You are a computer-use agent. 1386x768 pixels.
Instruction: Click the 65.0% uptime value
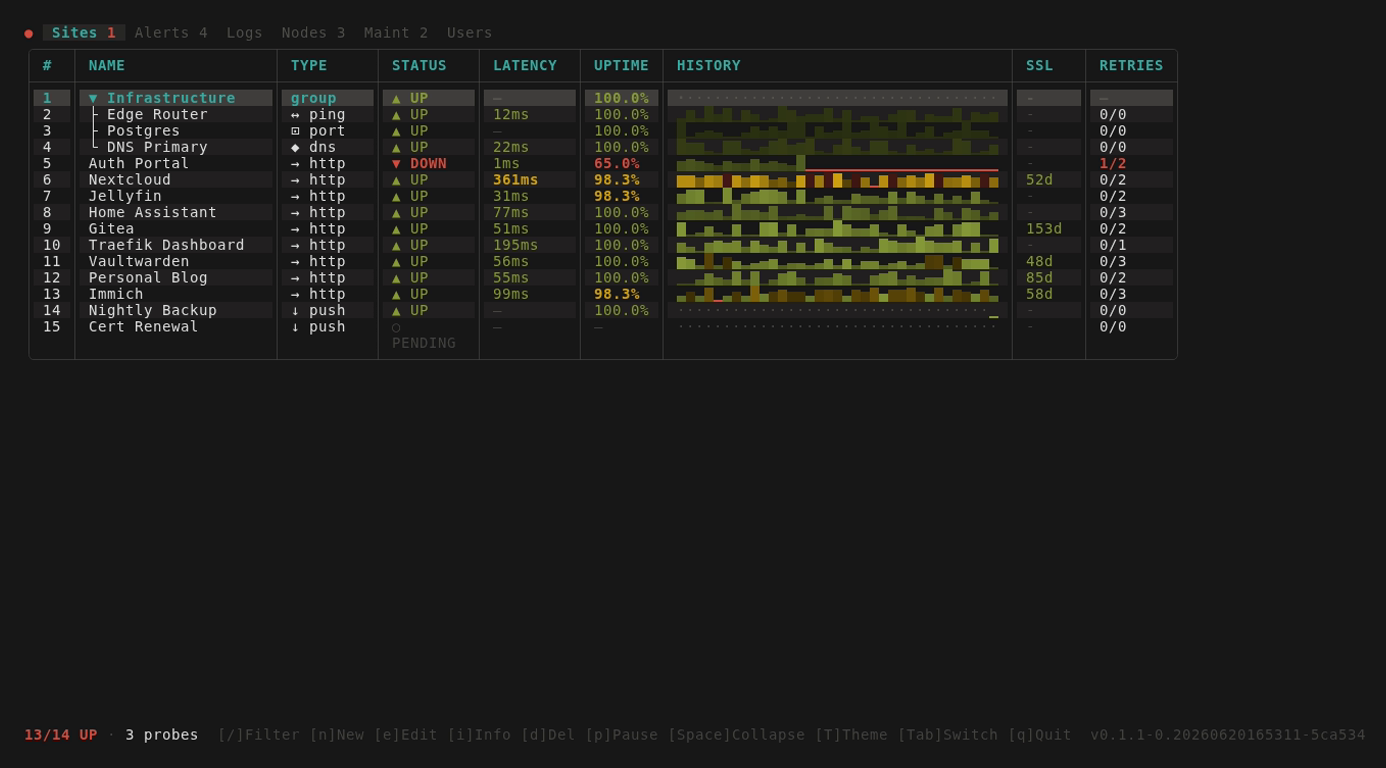[x=617, y=163]
